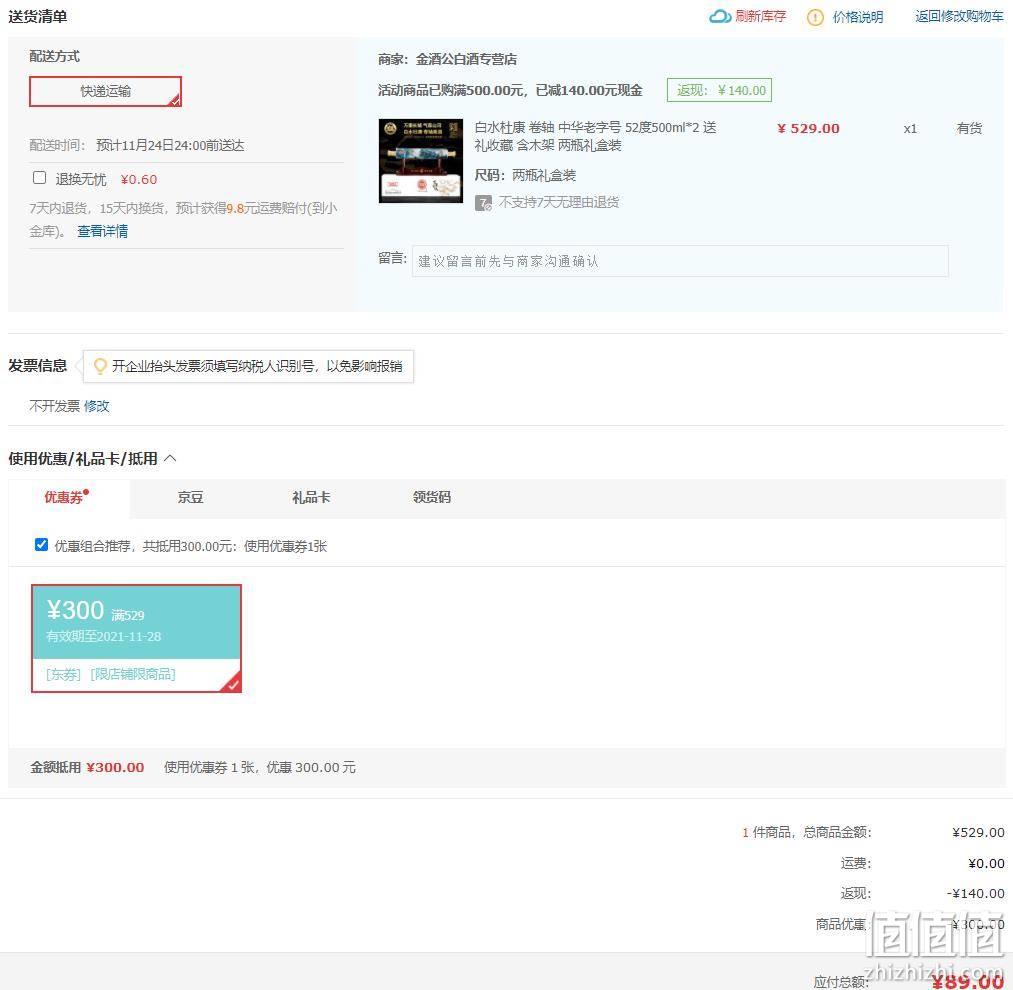Click the 尺码: 两瓶礼盒装 spec text

[x=525, y=175]
